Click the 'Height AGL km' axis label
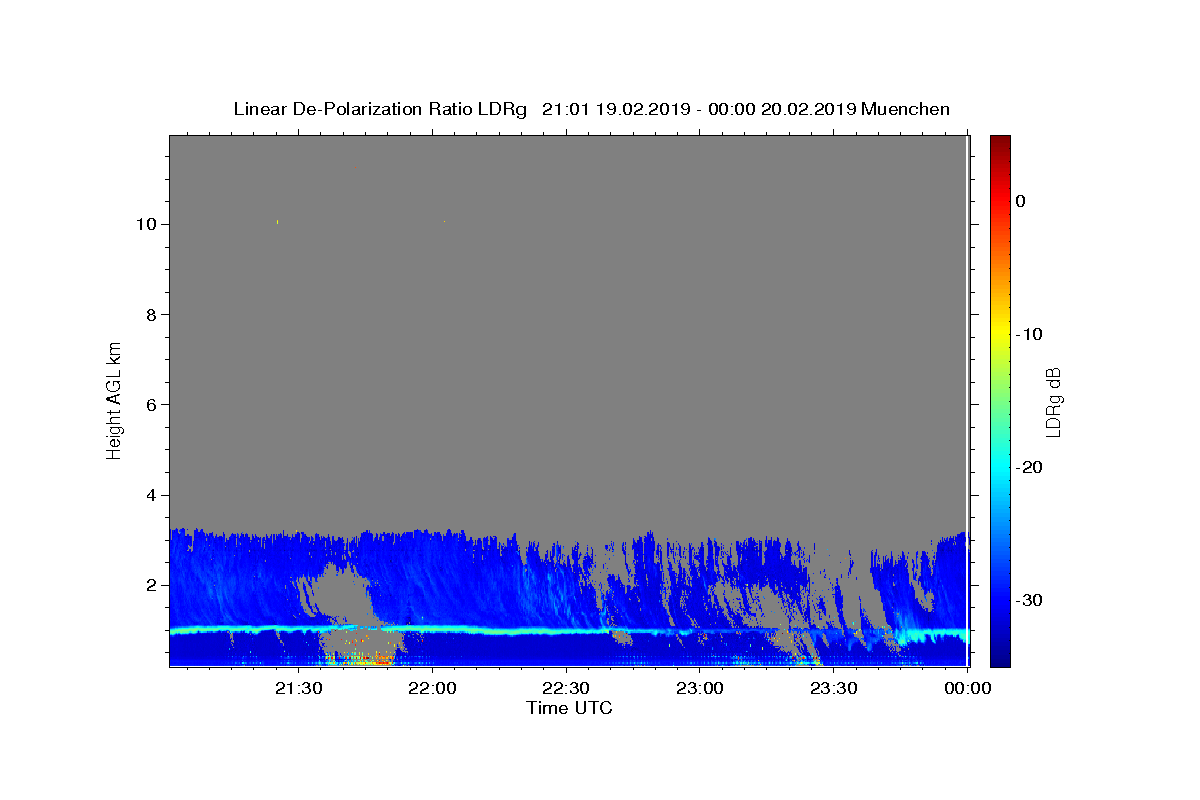Viewport: 1200px width, 800px height. point(115,401)
